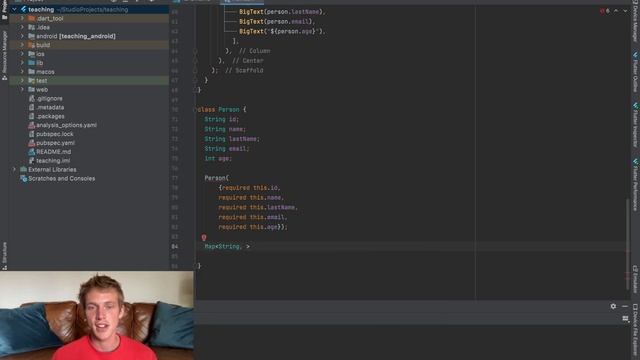The height and width of the screenshot is (360, 640).
Task: Expand the lib folder chevron
Action: [x=22, y=63]
